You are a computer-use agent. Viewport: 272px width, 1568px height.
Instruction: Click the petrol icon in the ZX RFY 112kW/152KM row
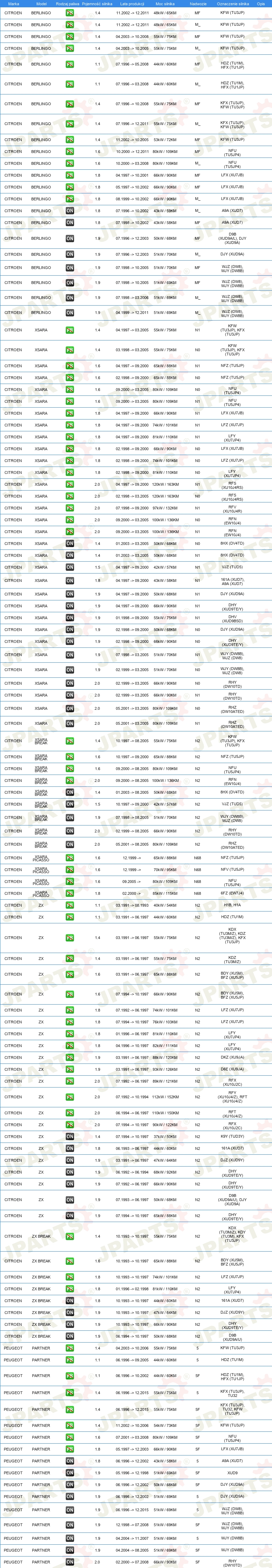(70, 1098)
